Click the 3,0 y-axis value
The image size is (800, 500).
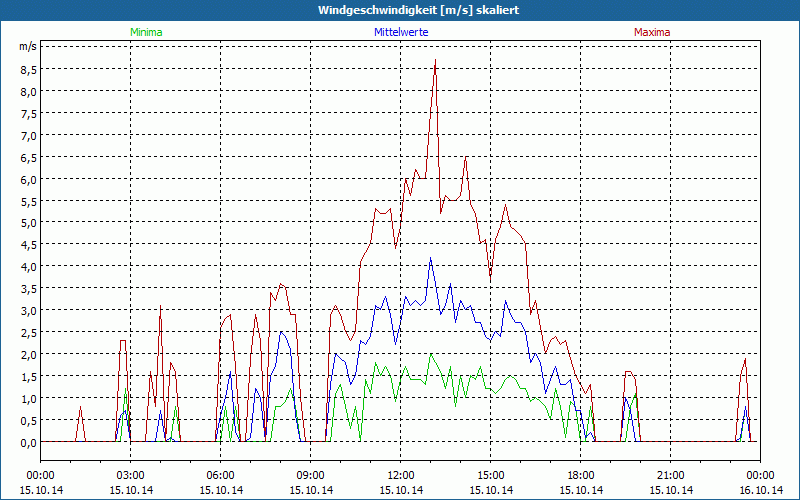pos(29,311)
